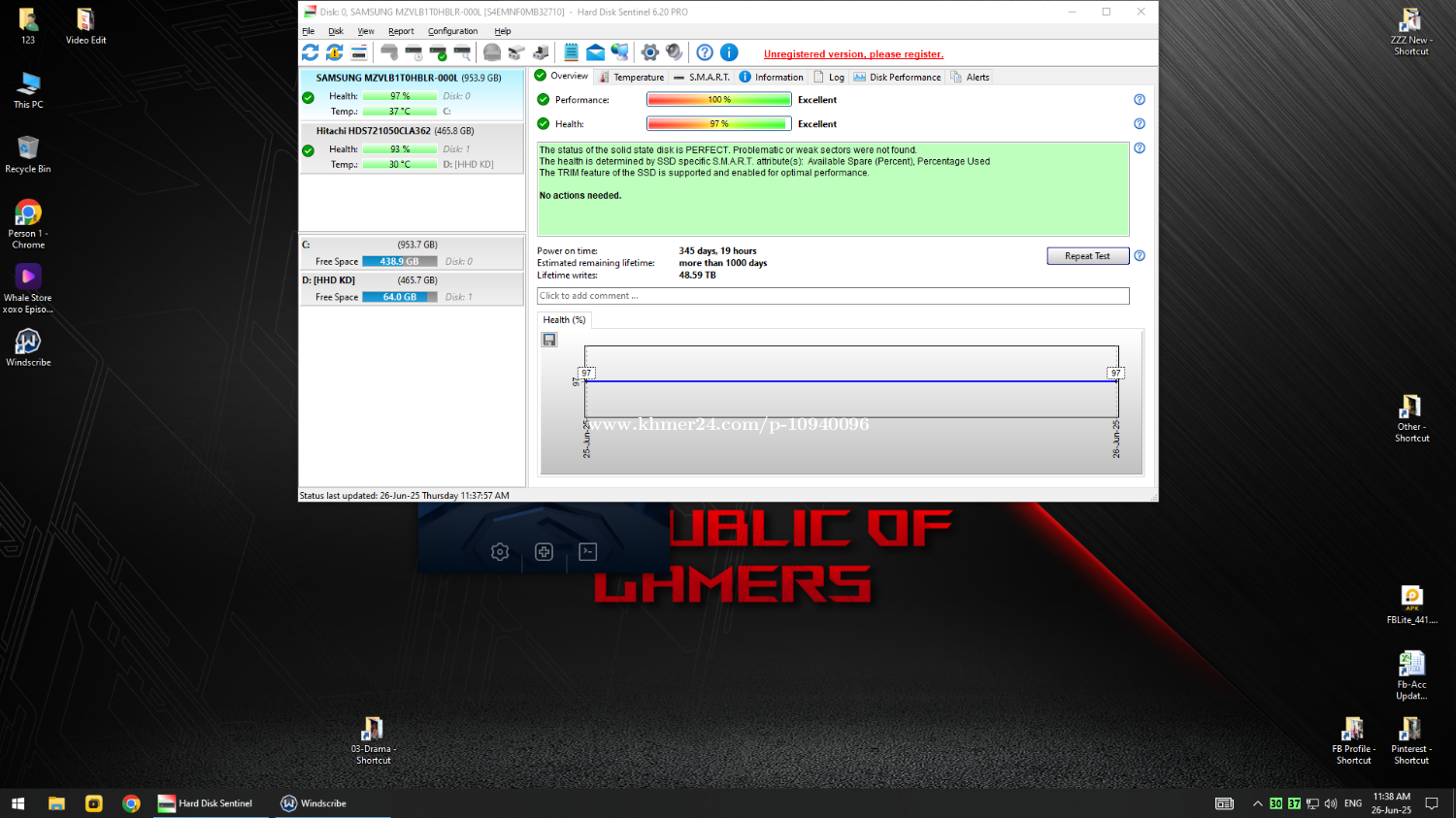1456x818 pixels.
Task: Select the Person 1 - Chrome desktop icon
Action: click(x=28, y=225)
